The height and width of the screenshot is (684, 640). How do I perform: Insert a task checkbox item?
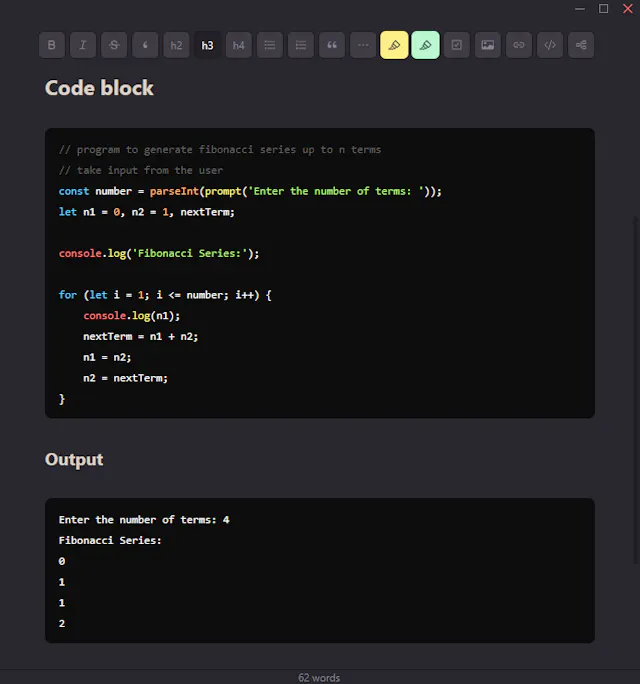pos(457,45)
